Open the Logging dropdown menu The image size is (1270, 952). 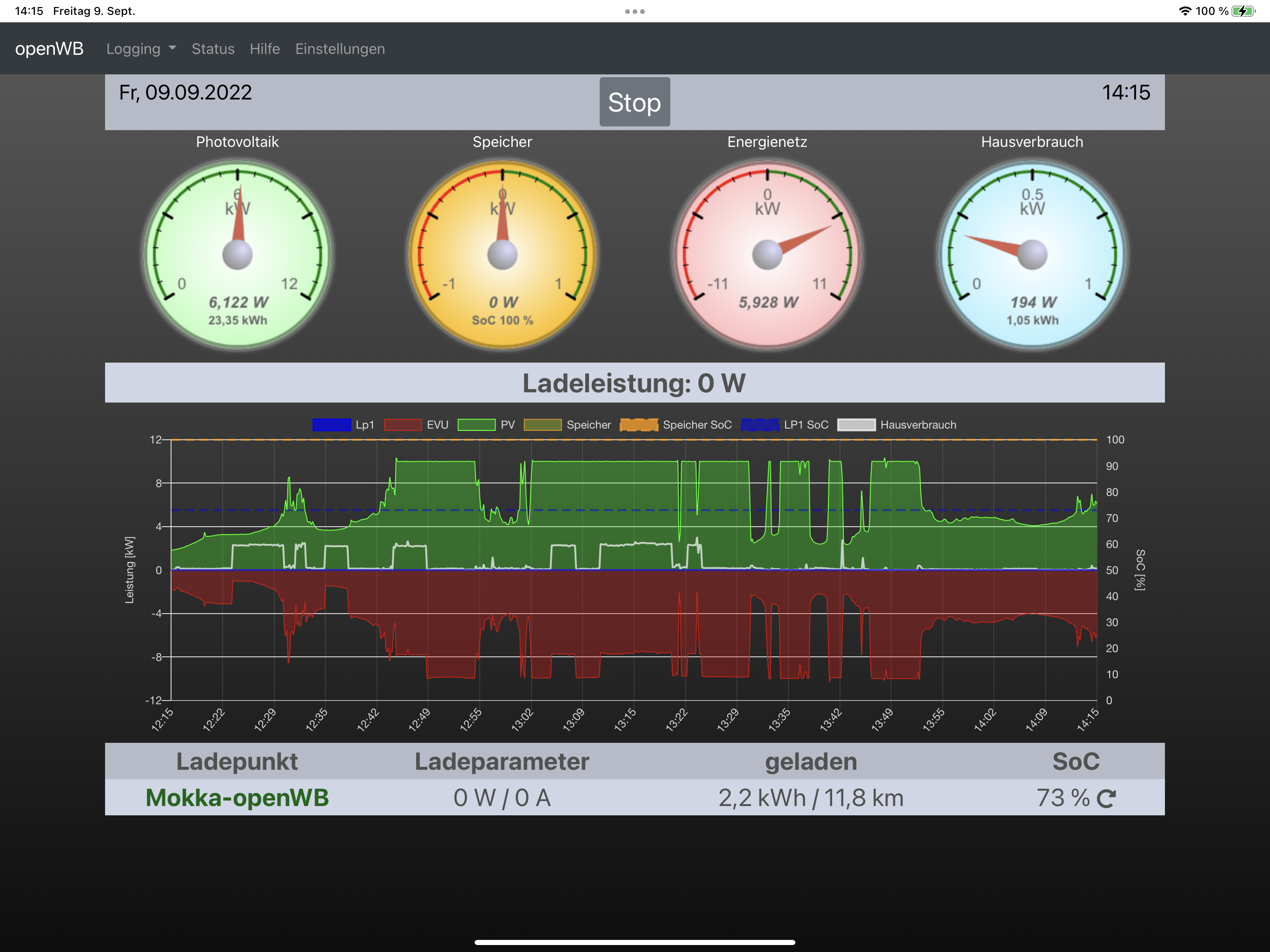click(141, 49)
